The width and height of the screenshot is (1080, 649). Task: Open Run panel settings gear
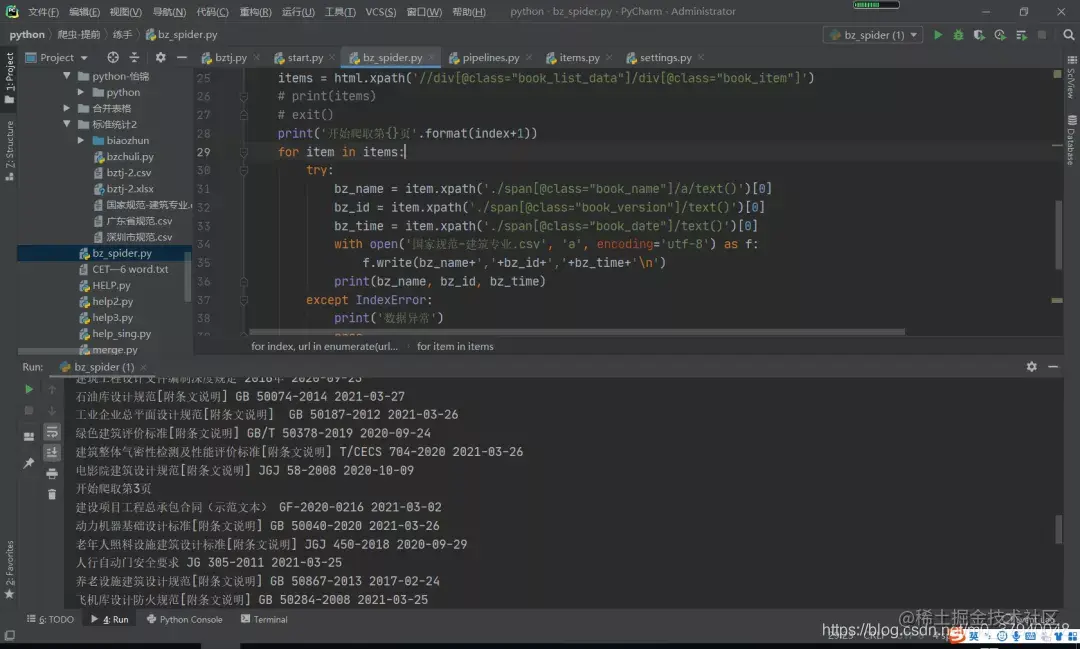pyautogui.click(x=1031, y=367)
